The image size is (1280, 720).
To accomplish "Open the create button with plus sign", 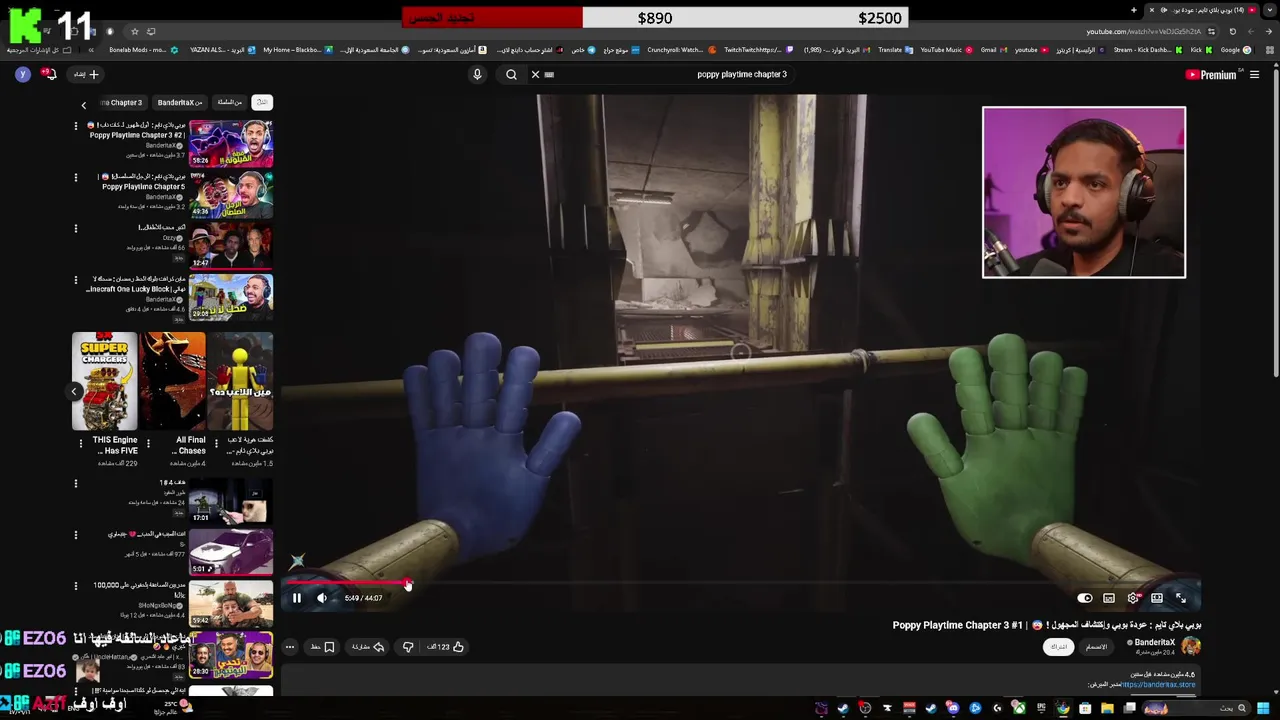I will pyautogui.click(x=87, y=74).
